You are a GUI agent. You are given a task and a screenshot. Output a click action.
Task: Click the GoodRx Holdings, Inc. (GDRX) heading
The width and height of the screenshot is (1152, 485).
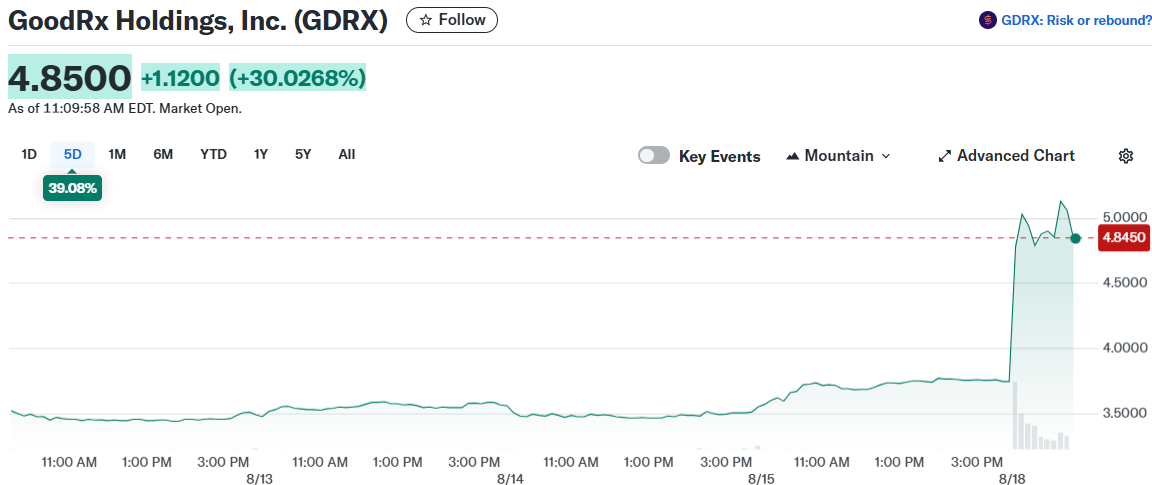[198, 21]
